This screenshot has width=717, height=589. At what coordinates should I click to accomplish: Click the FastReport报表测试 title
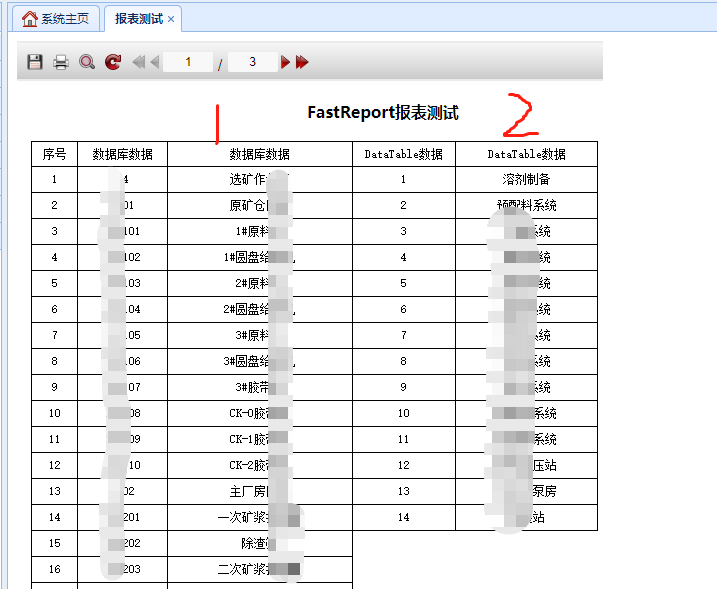click(383, 112)
